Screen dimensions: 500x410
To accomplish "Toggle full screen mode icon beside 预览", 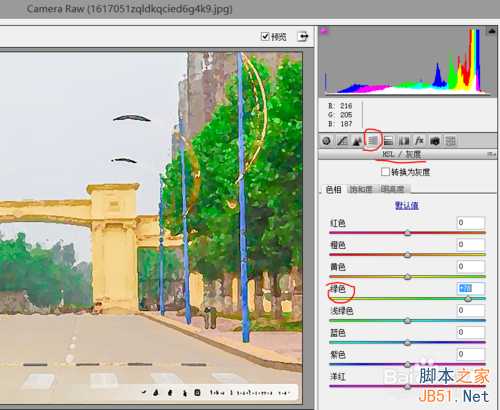I will (x=303, y=36).
